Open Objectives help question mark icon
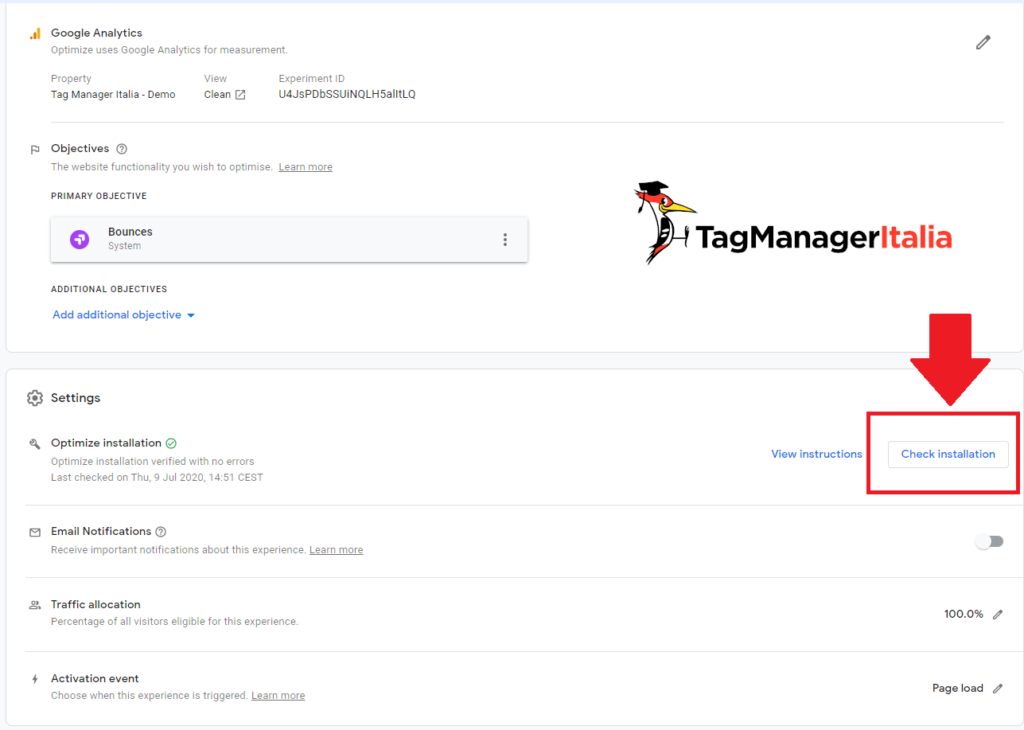Image resolution: width=1024 pixels, height=730 pixels. pos(121,149)
